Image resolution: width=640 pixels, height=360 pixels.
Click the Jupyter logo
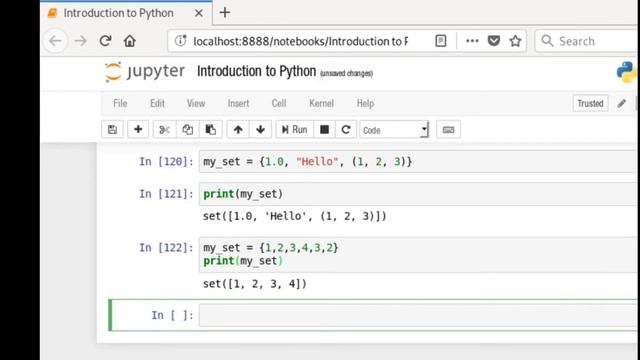pyautogui.click(x=144, y=71)
